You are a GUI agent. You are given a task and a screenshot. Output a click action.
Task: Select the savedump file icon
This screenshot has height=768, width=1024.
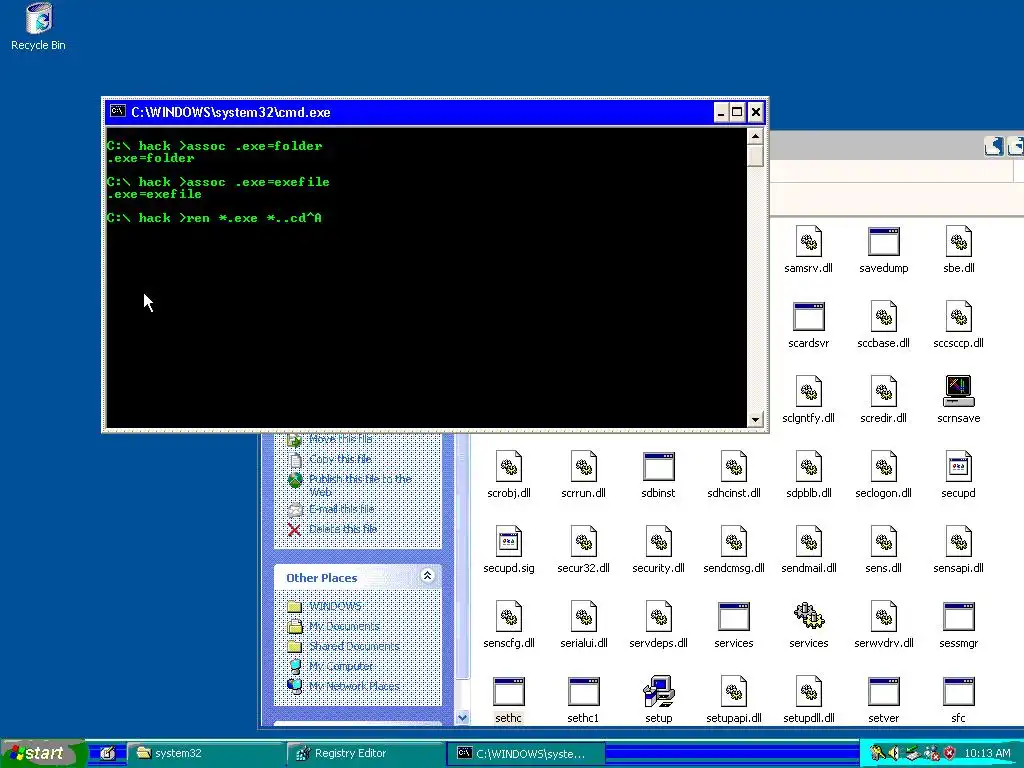(884, 242)
